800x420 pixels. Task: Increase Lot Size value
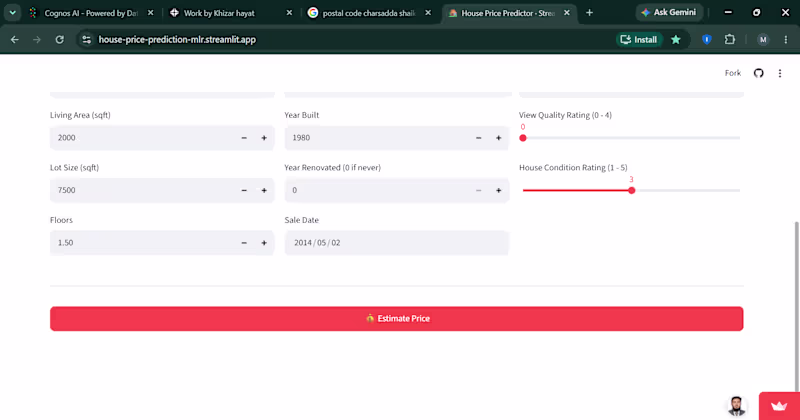(x=264, y=190)
